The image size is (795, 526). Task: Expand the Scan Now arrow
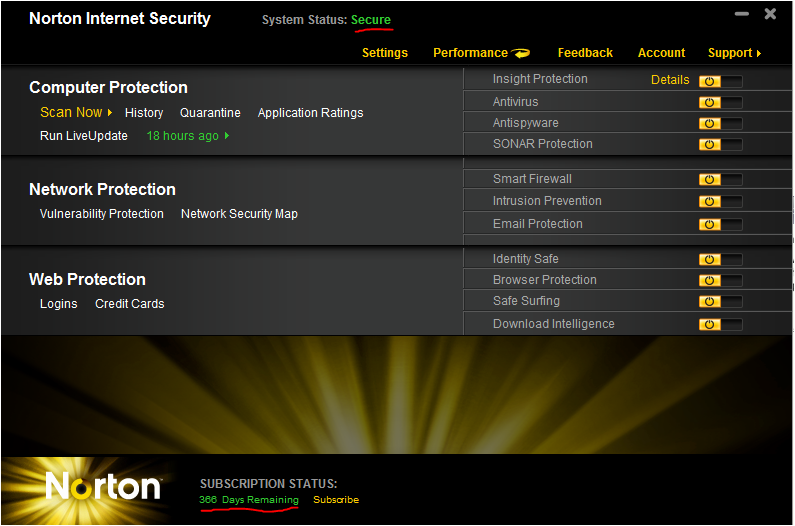click(x=110, y=113)
